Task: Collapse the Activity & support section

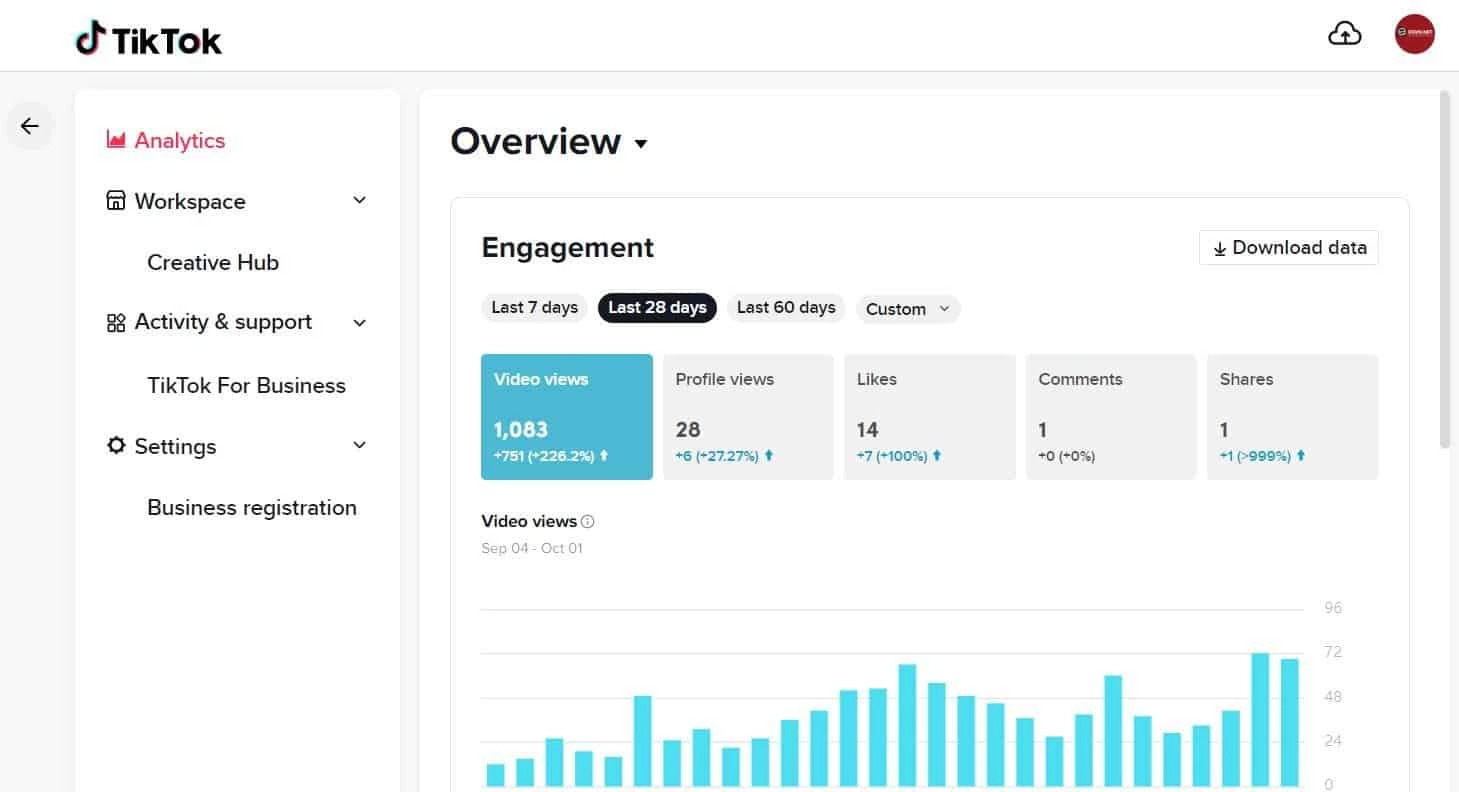Action: (359, 322)
